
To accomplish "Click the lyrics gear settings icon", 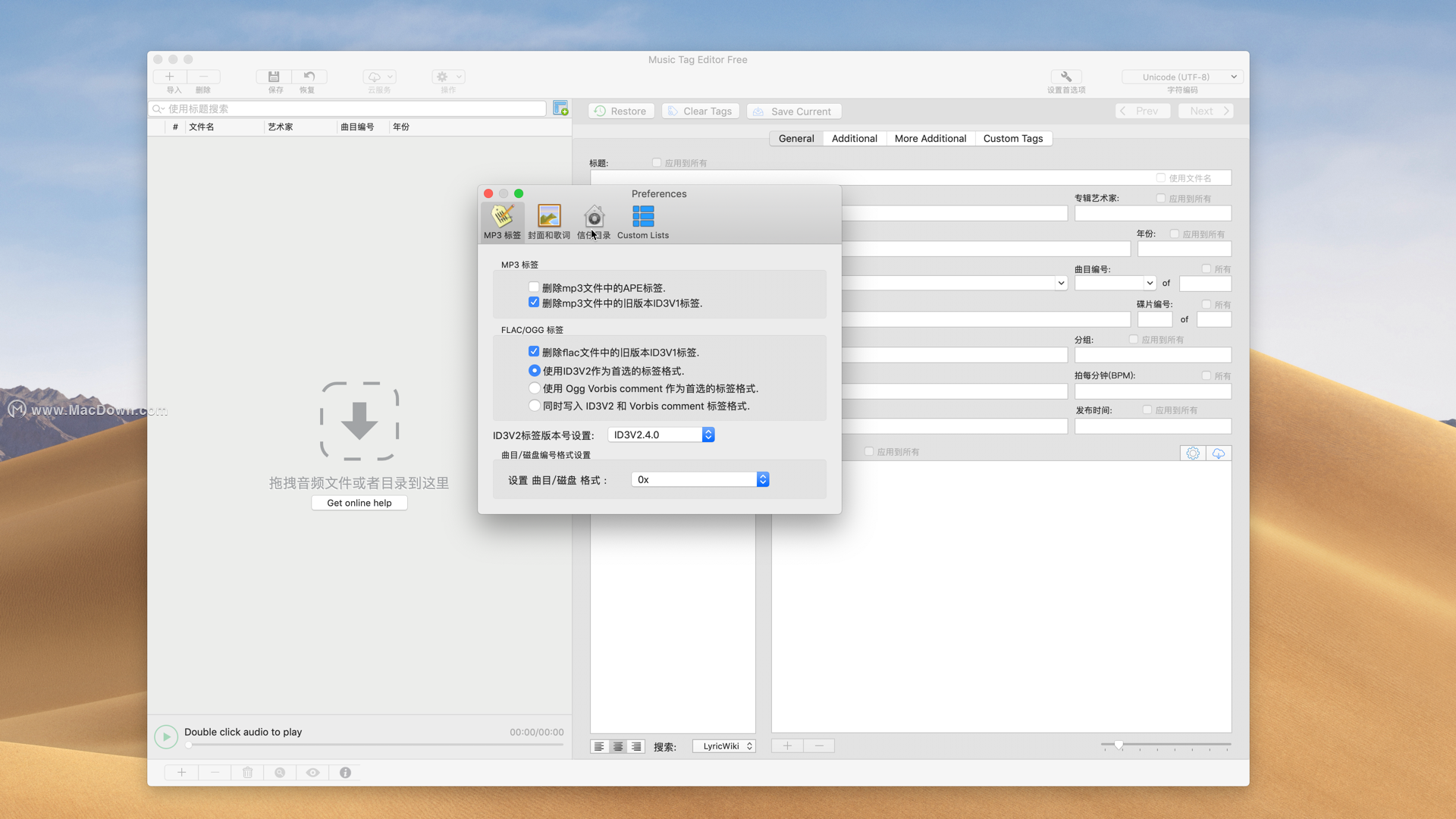I will 1193,453.
